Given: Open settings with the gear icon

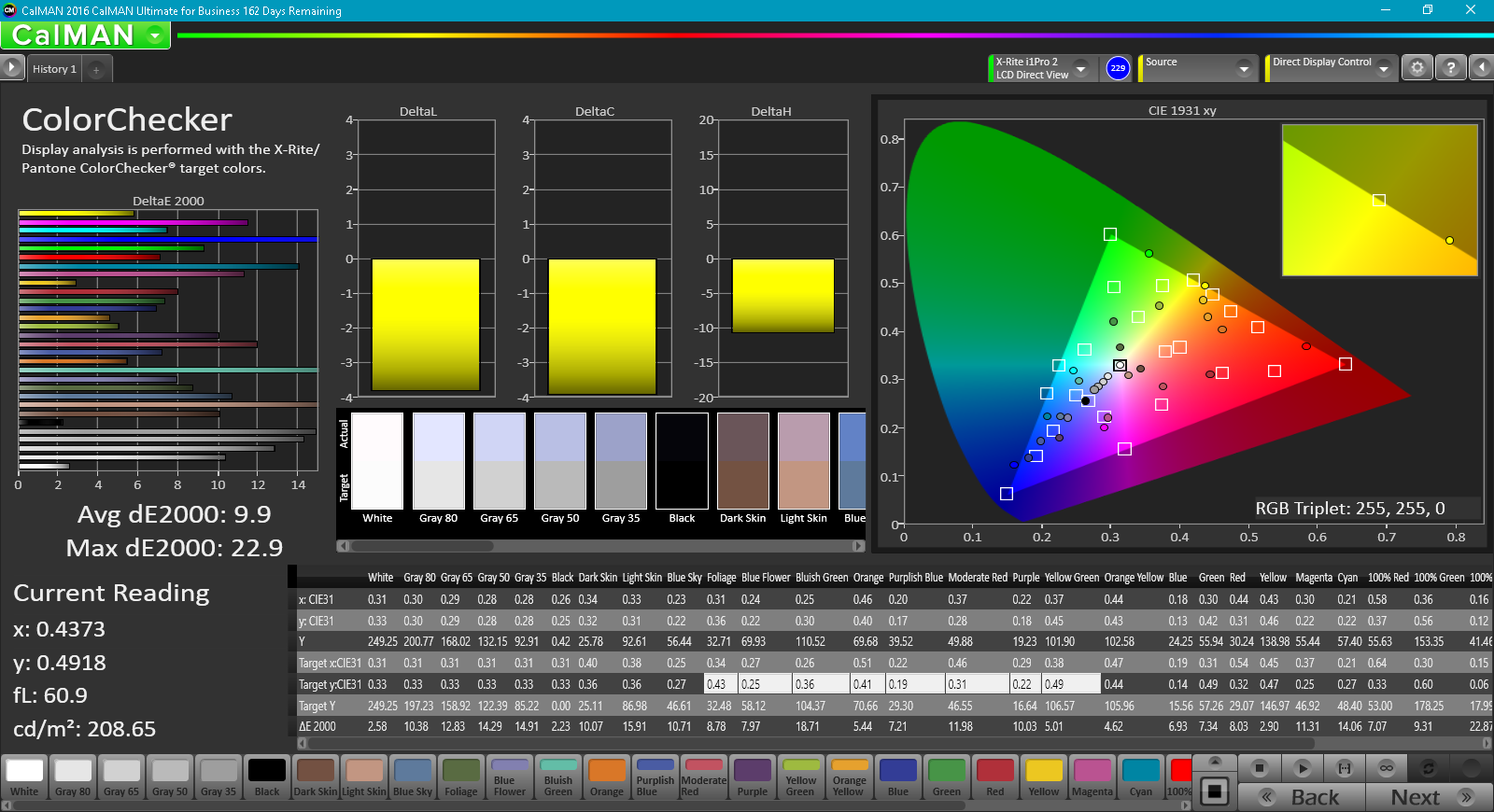Looking at the screenshot, I should click(x=1417, y=68).
